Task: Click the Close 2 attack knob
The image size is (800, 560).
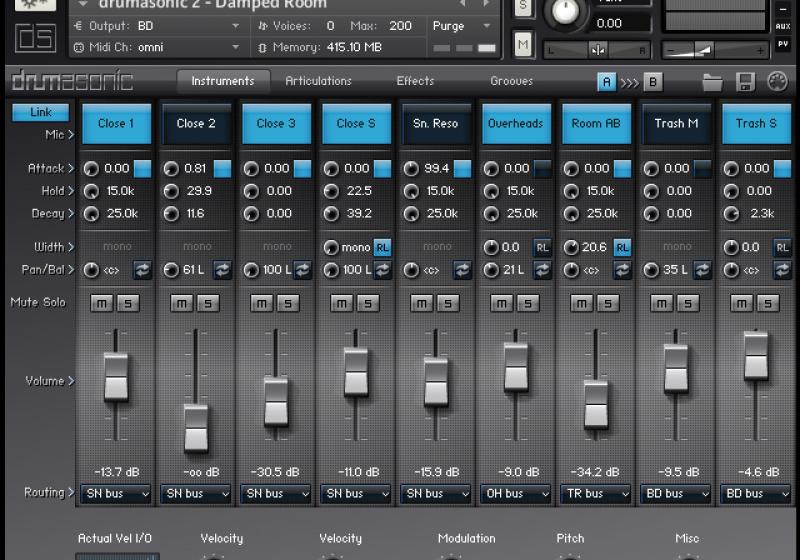Action: pos(171,169)
